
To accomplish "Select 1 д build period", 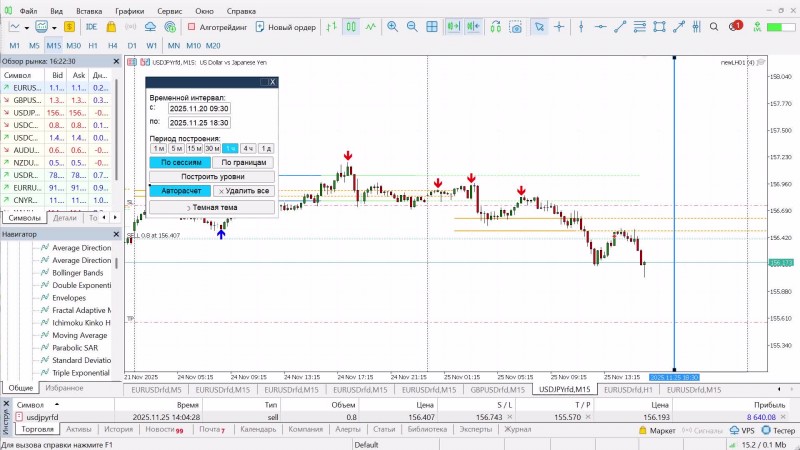I will 266,148.
